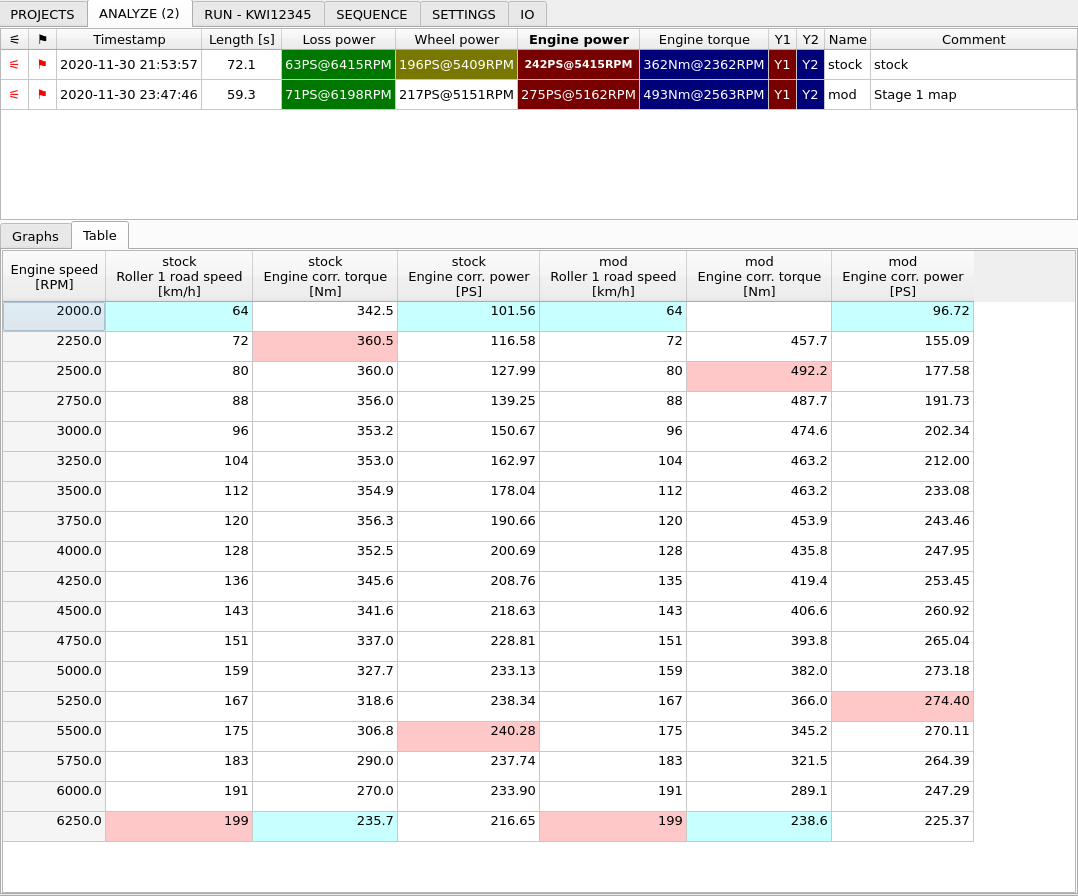
Task: Select the Table tab
Action: click(x=100, y=235)
